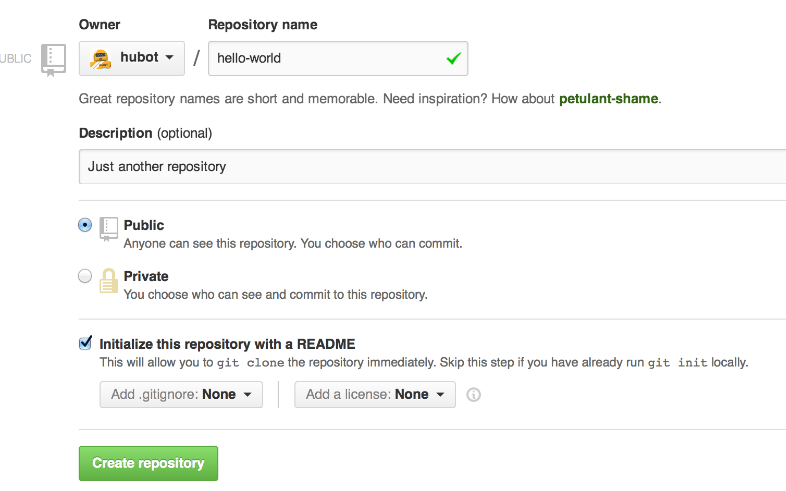Click the book icon next to Public
The image size is (786, 491).
tap(109, 229)
